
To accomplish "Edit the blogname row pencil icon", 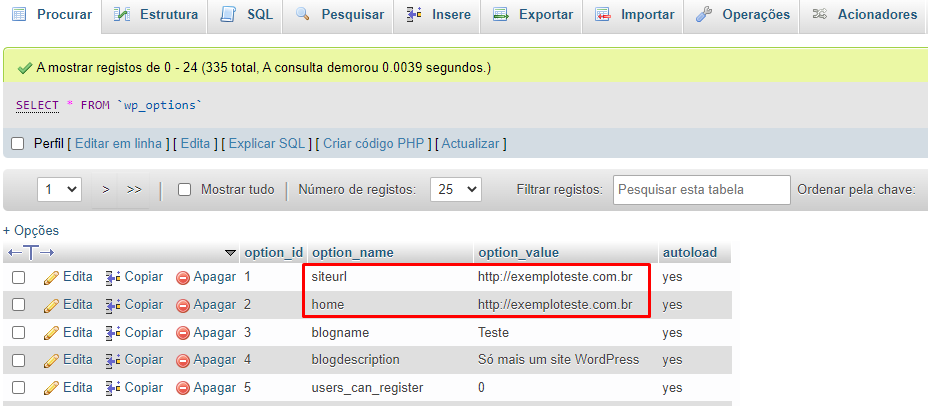I will (x=51, y=333).
